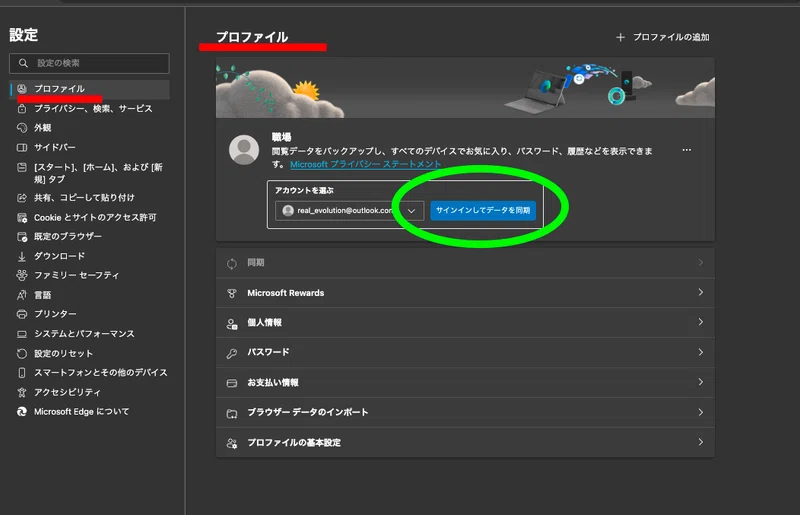This screenshot has height=515, width=800.
Task: Click the システムとパフォーマンス laptop icon
Action: pos(22,334)
